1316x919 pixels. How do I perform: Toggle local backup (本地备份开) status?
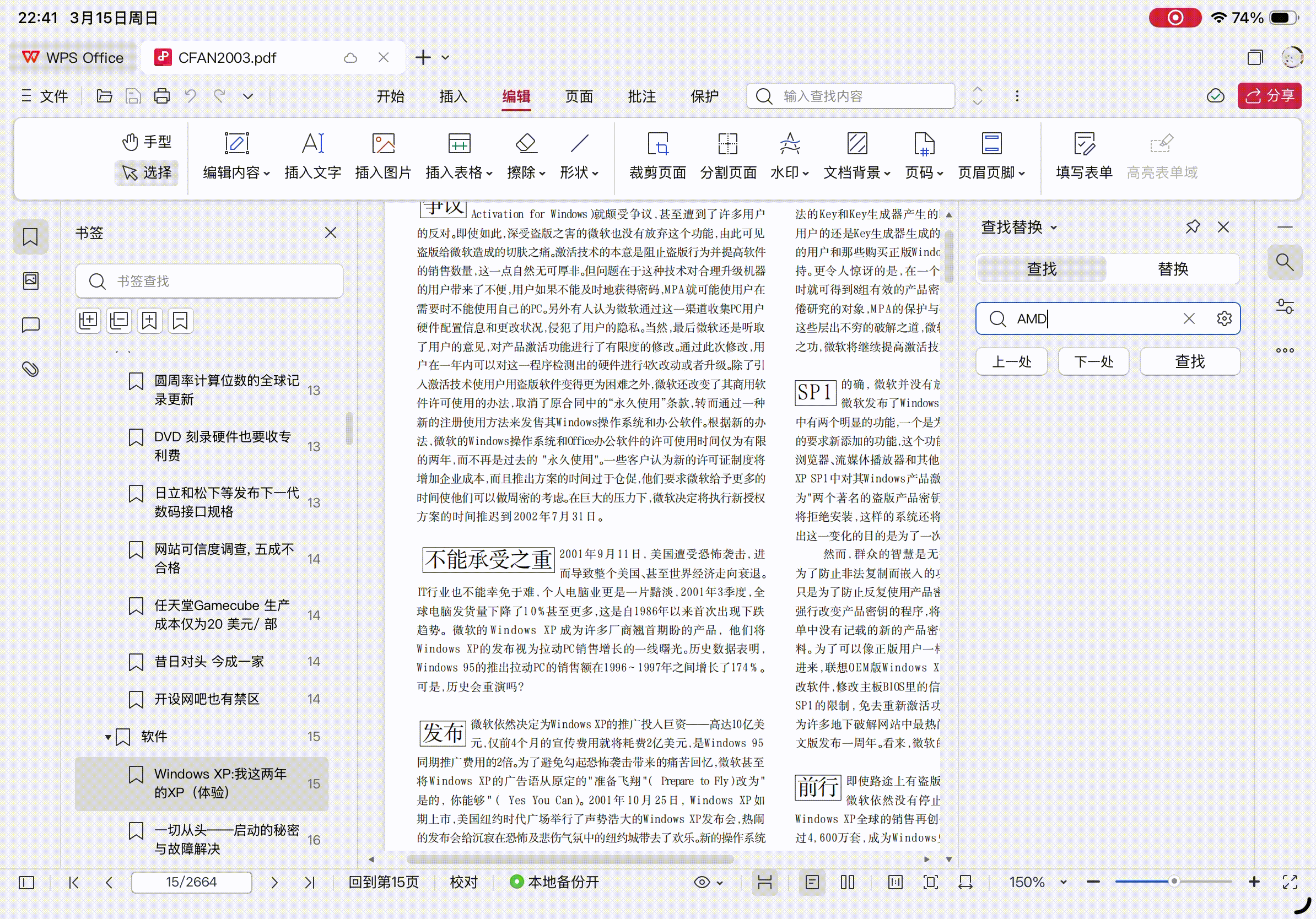click(x=554, y=882)
